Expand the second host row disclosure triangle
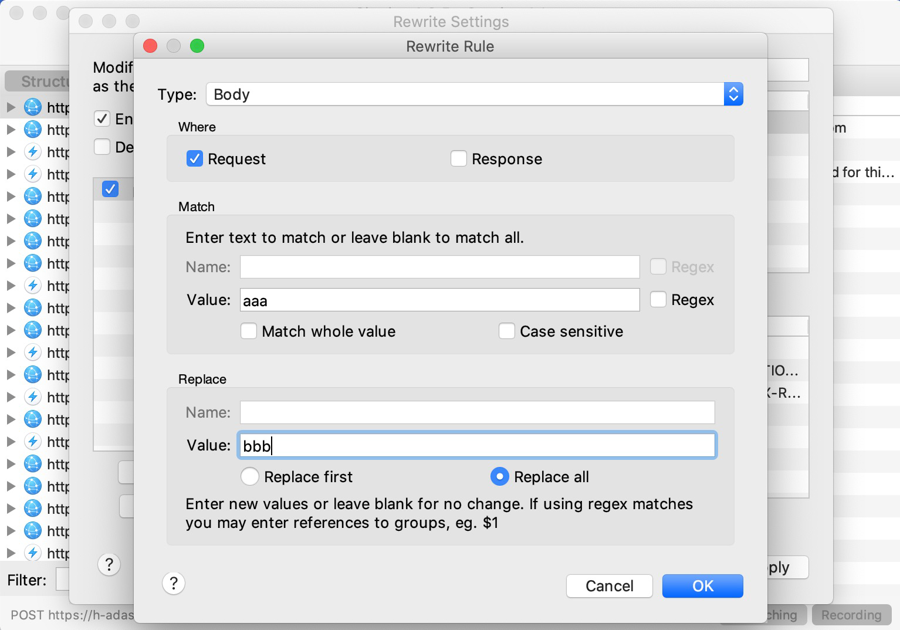The height and width of the screenshot is (630, 900). (11, 130)
